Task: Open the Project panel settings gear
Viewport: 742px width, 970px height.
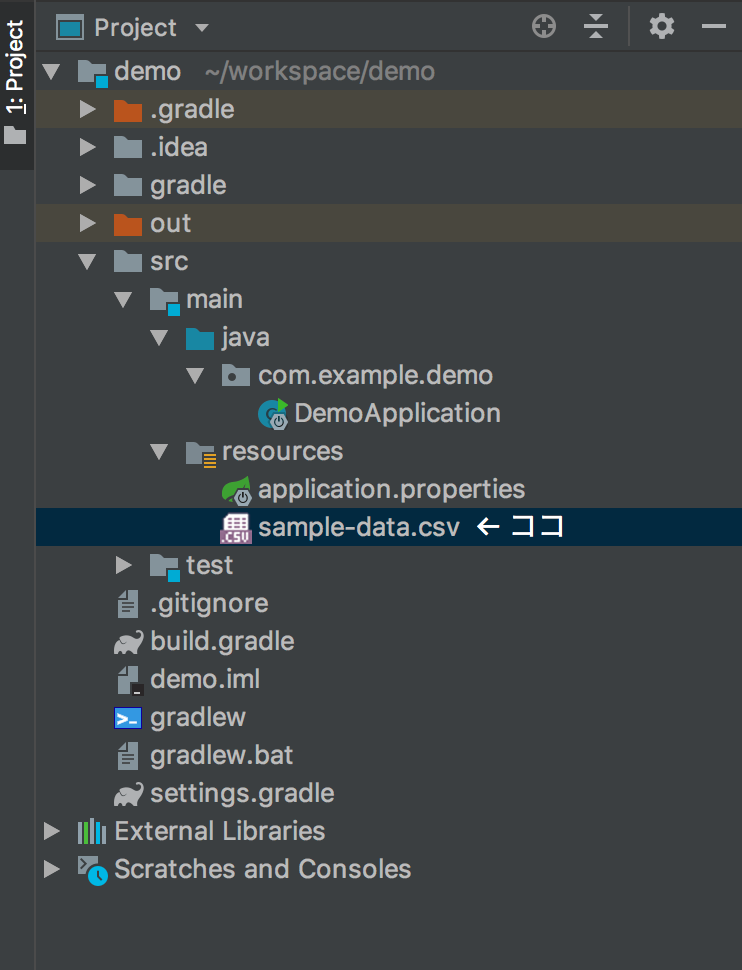Action: (660, 26)
